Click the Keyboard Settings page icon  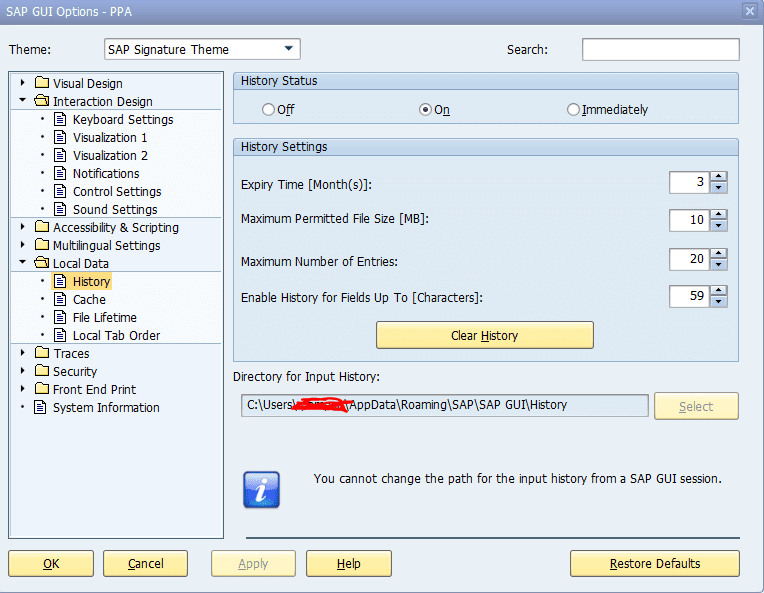pyautogui.click(x=60, y=119)
